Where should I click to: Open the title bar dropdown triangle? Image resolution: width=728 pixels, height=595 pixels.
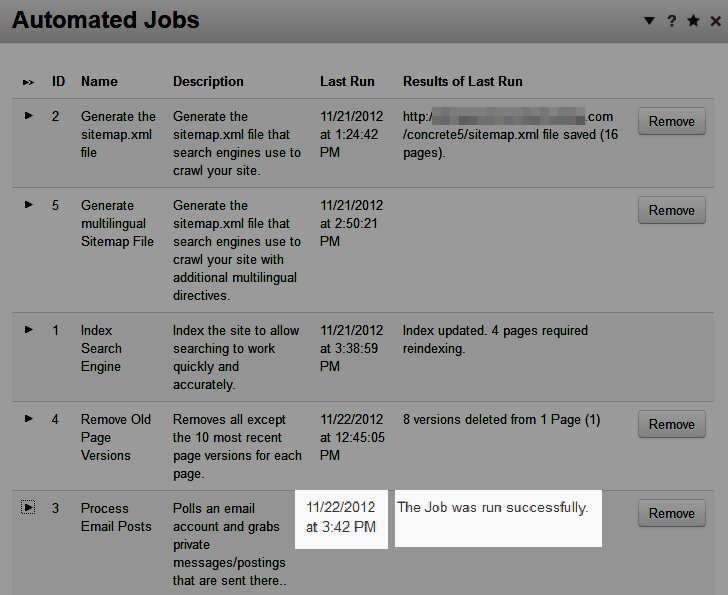click(x=649, y=20)
